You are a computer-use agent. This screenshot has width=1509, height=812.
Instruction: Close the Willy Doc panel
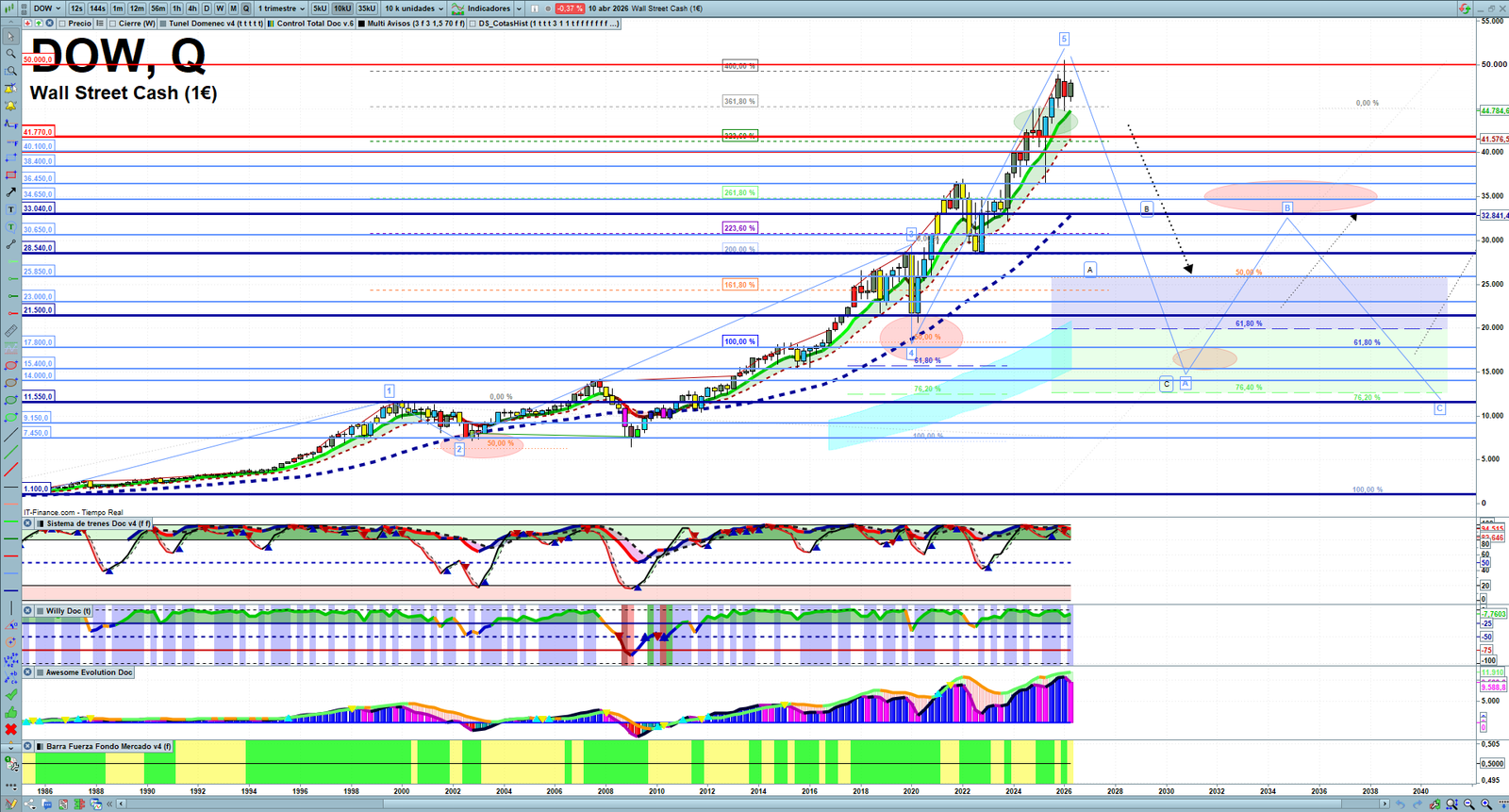pos(28,611)
